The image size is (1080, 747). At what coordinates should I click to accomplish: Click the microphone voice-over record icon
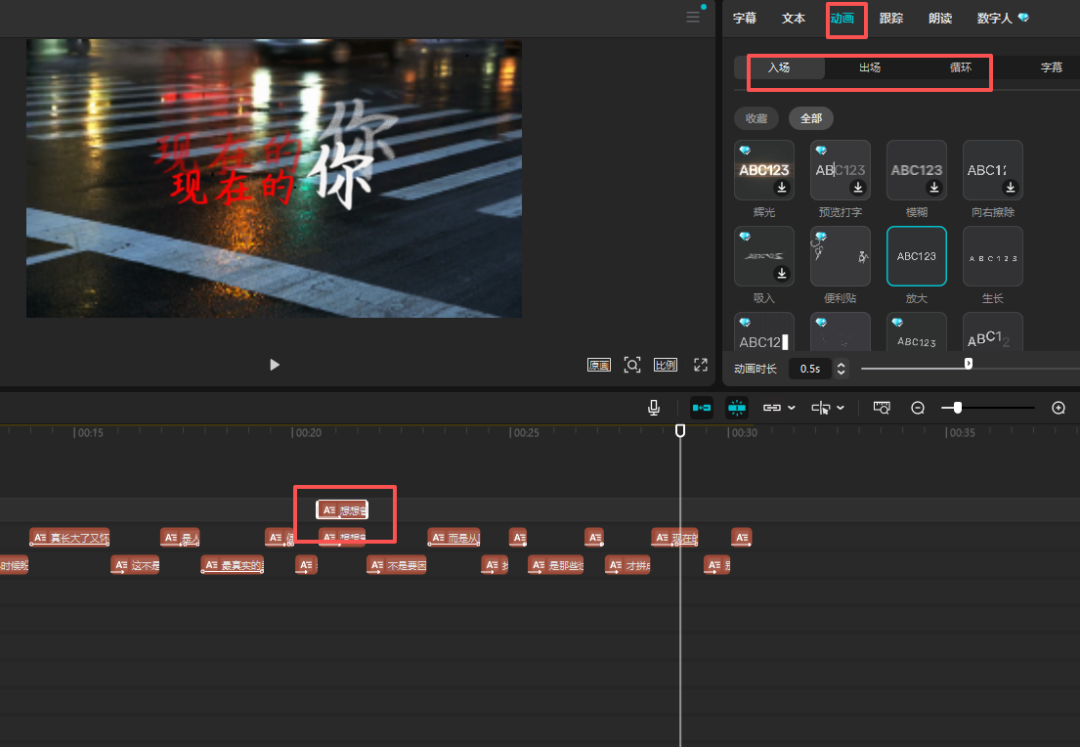pyautogui.click(x=654, y=408)
